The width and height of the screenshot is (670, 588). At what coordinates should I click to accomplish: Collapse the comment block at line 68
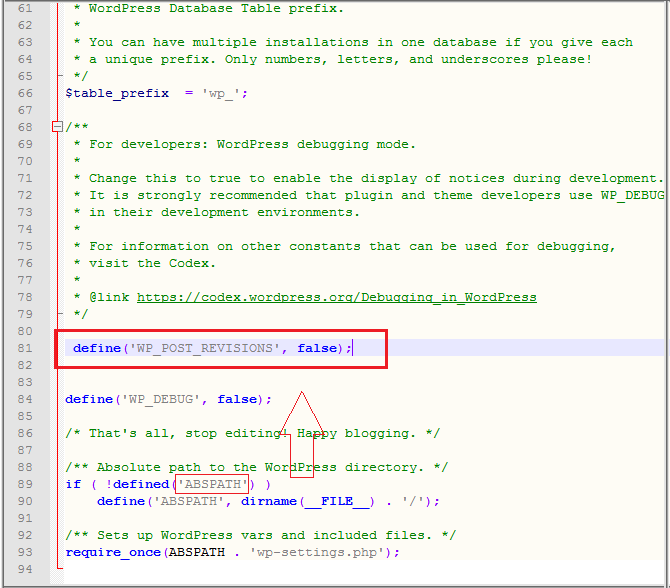pyautogui.click(x=57, y=126)
